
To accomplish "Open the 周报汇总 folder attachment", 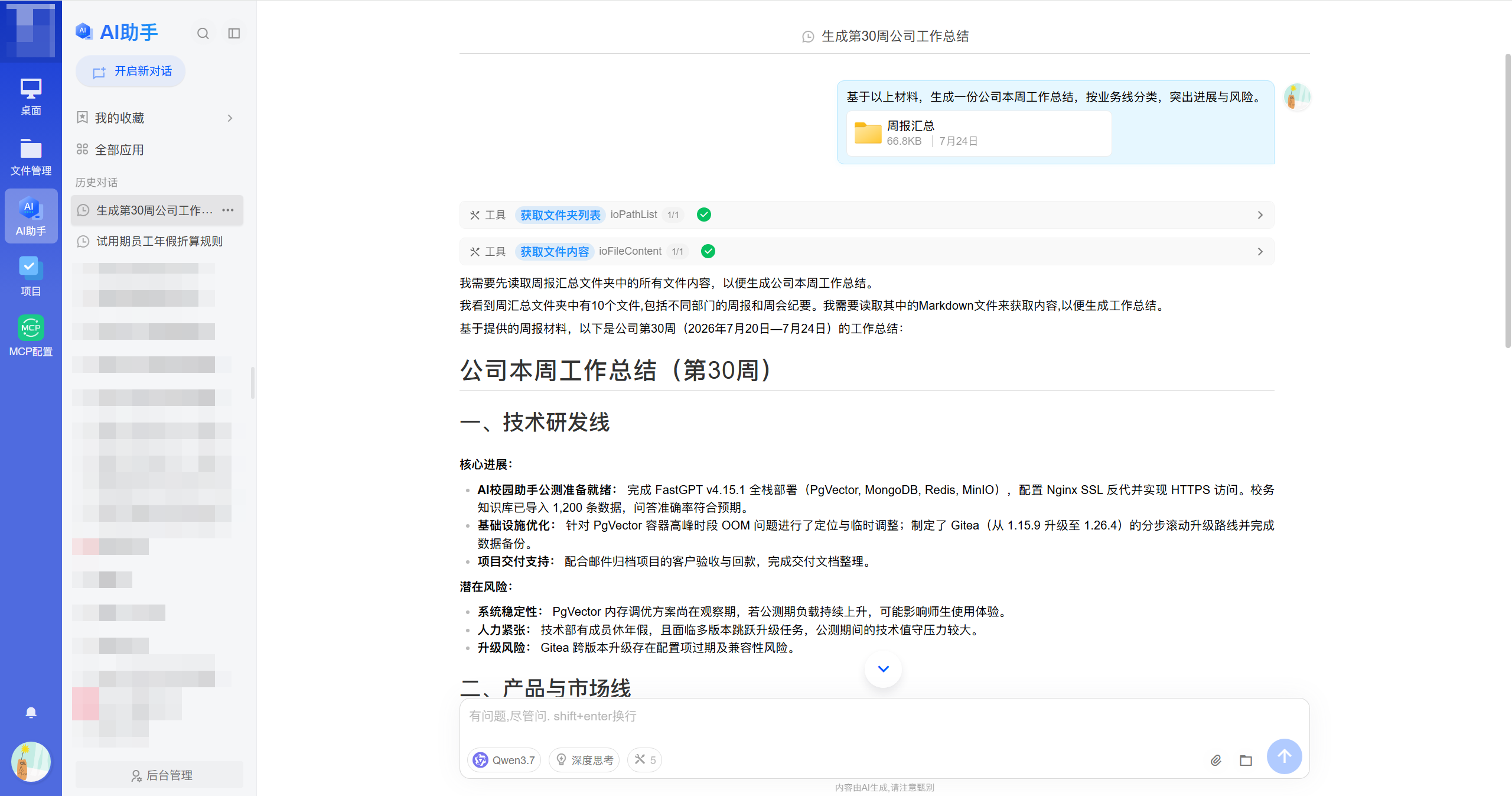I will click(x=979, y=134).
